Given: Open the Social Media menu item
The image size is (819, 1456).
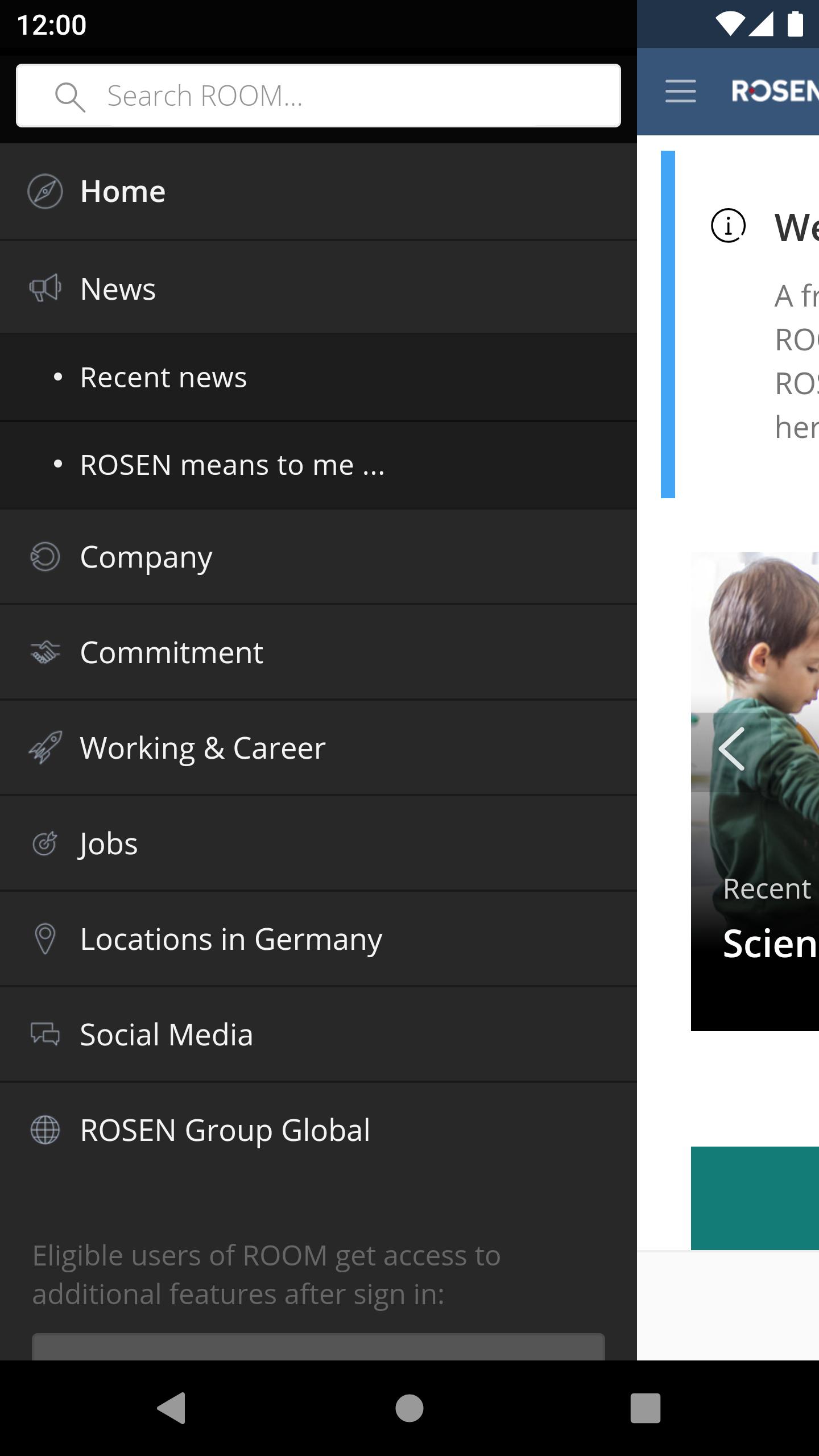Looking at the screenshot, I should tap(318, 1035).
